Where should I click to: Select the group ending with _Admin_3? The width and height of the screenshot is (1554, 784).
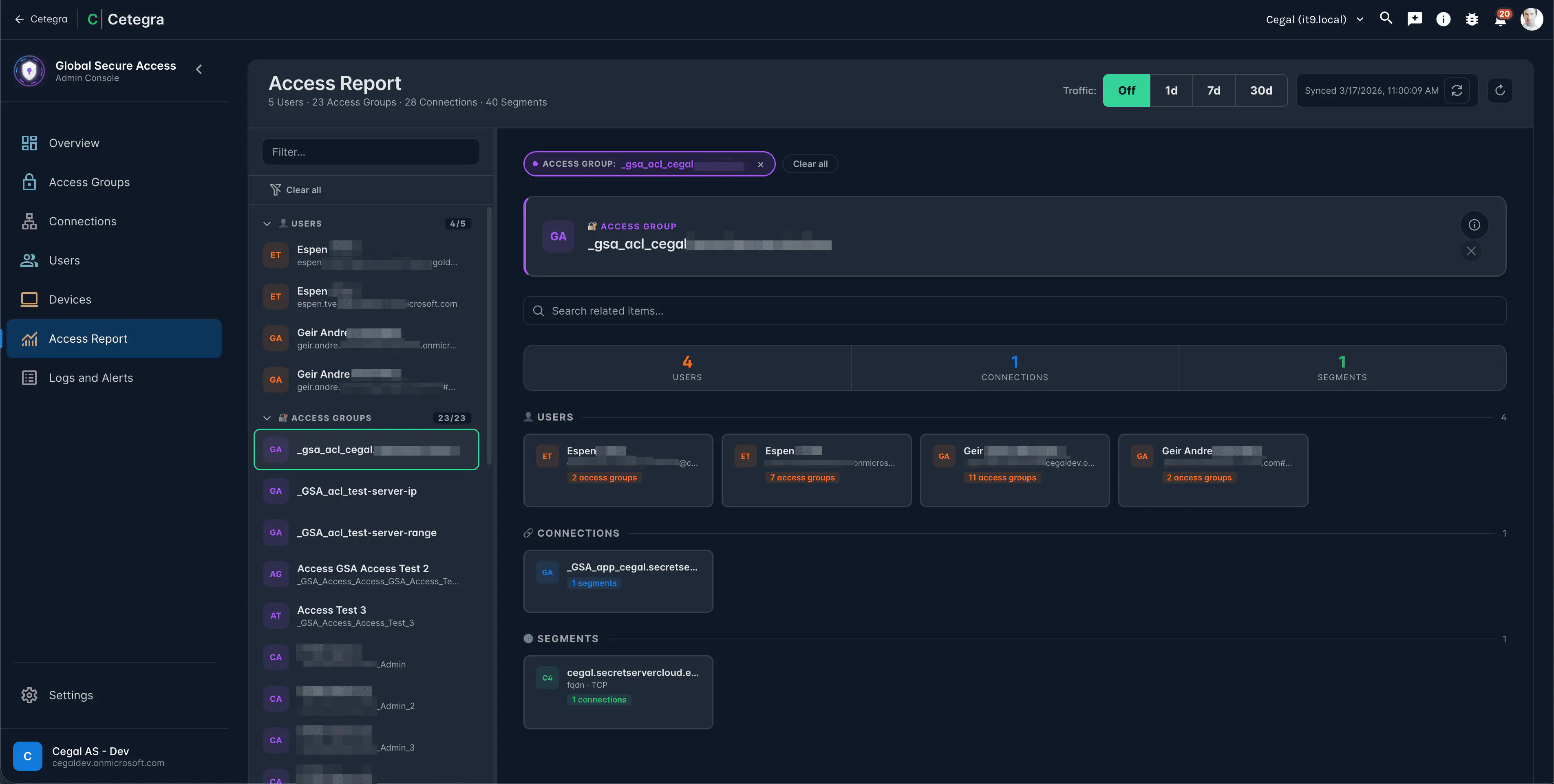pyautogui.click(x=366, y=740)
